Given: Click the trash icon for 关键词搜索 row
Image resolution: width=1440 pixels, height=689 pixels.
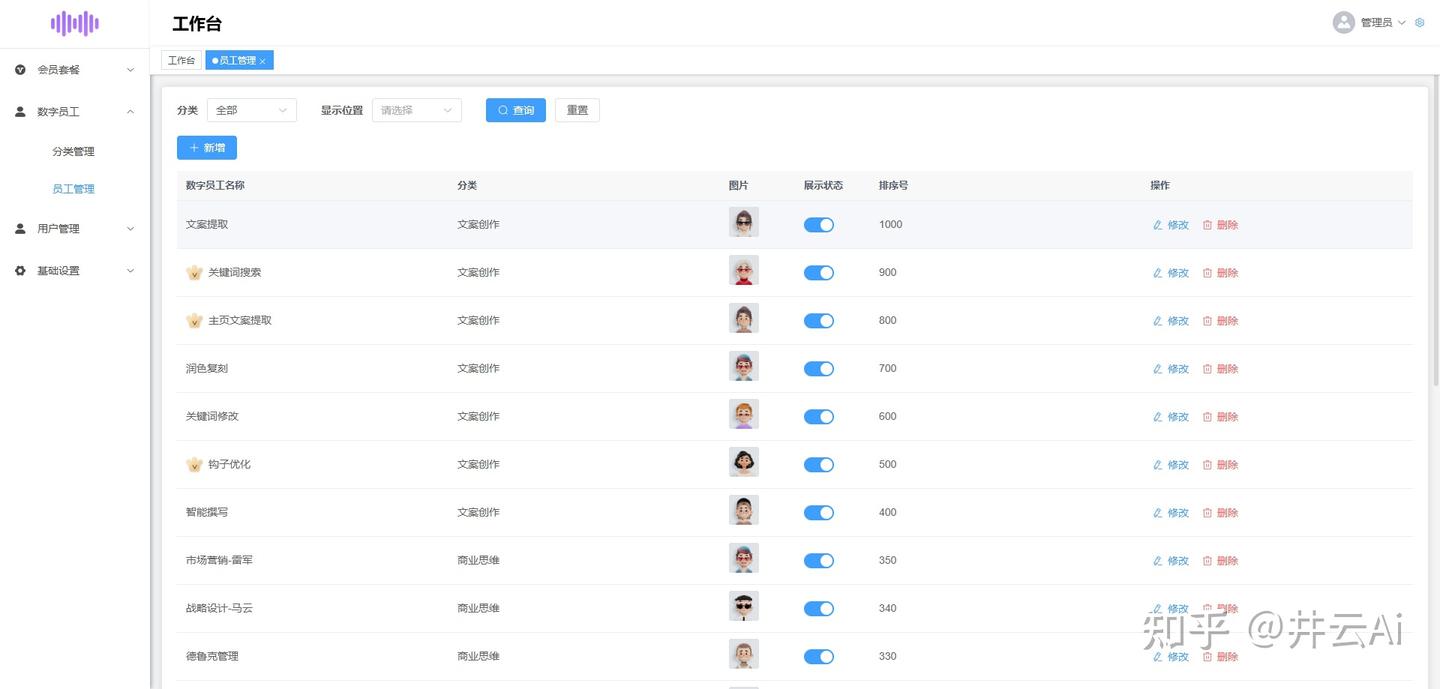Looking at the screenshot, I should pyautogui.click(x=1207, y=273).
